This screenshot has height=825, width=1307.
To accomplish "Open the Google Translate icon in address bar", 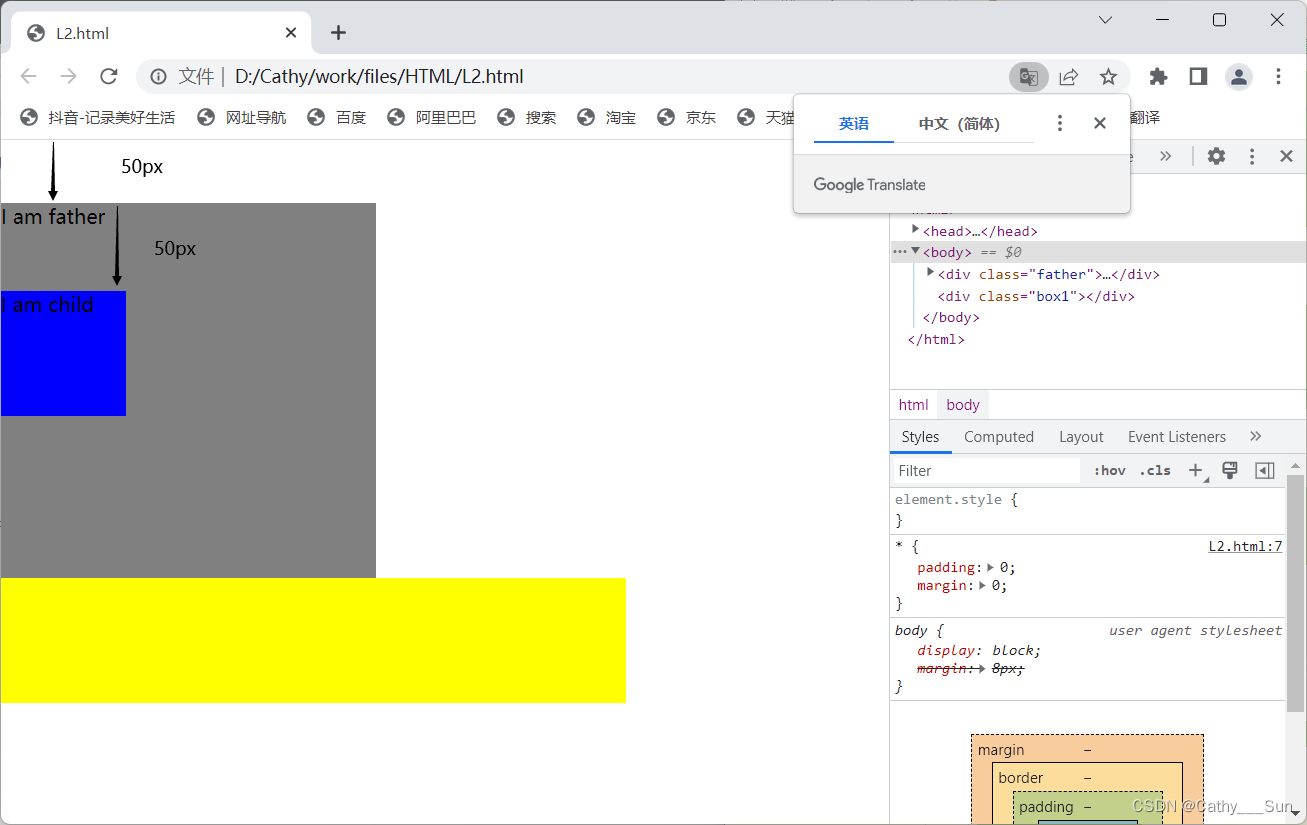I will 1028,77.
